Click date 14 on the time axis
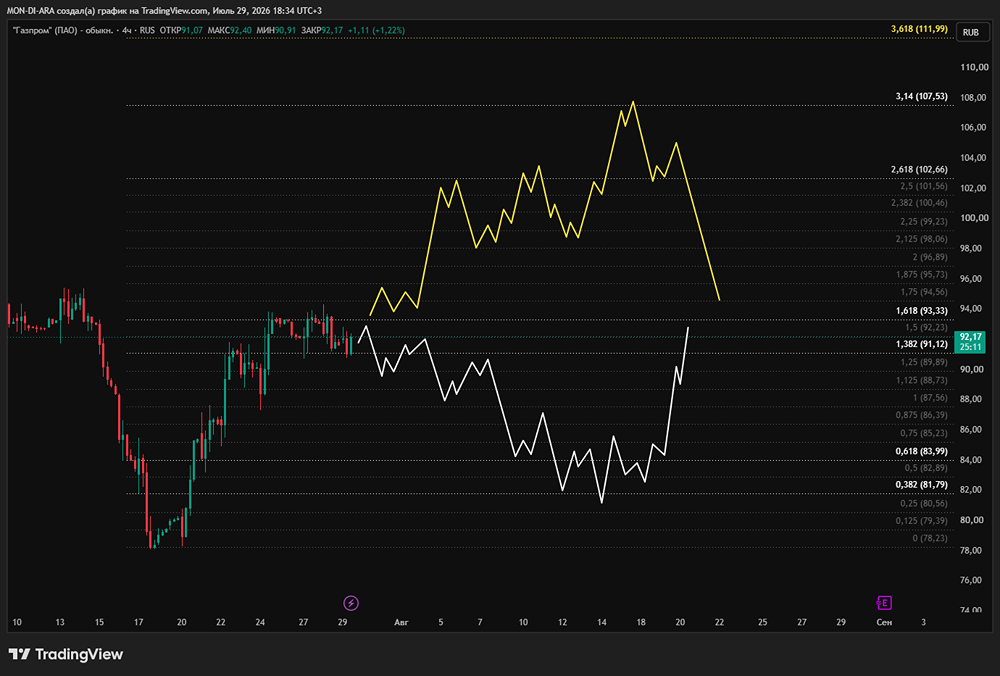The height and width of the screenshot is (676, 1000). (601, 622)
